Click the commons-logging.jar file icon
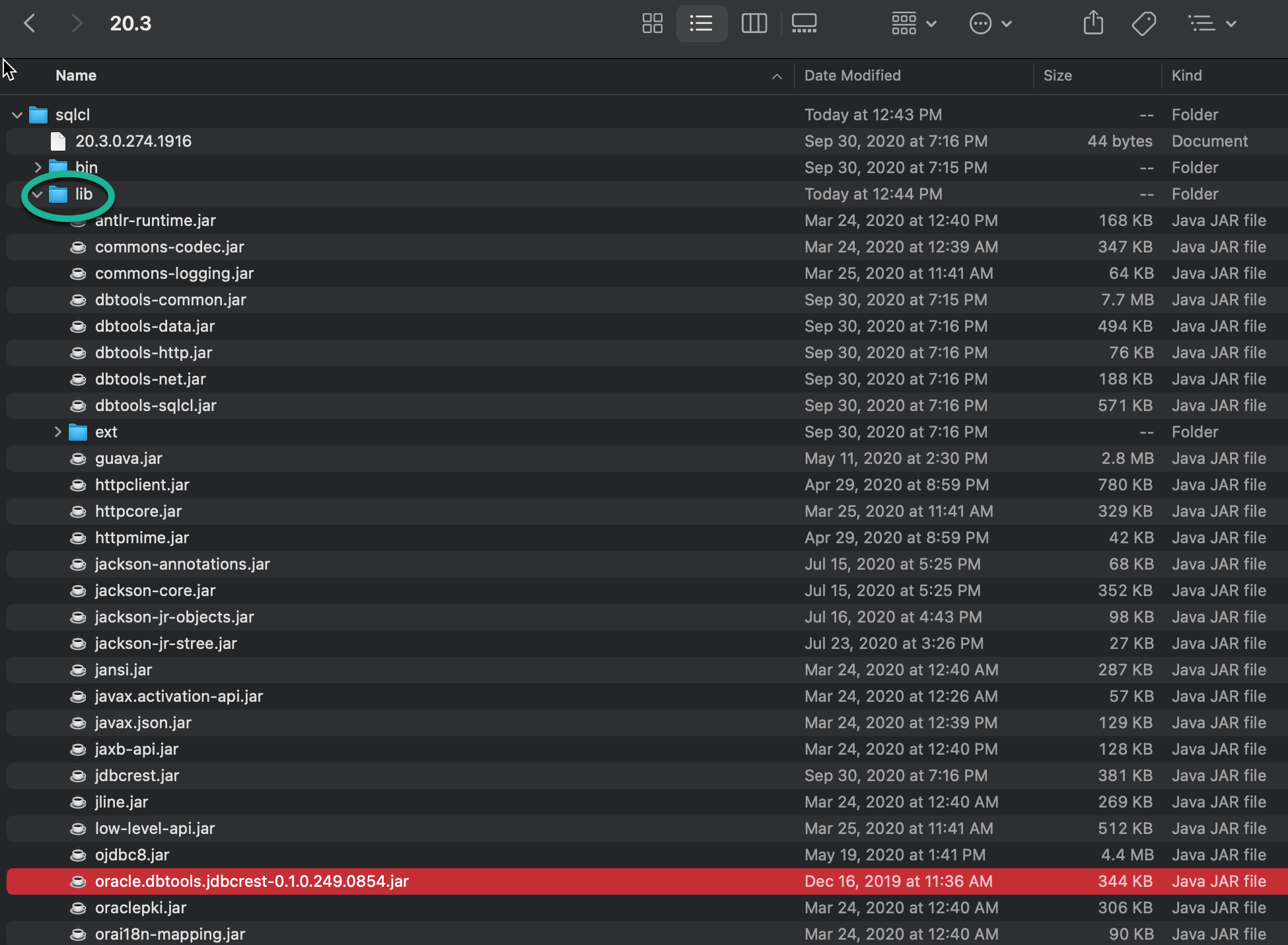Screen dimensions: 1288x945 click(x=78, y=274)
